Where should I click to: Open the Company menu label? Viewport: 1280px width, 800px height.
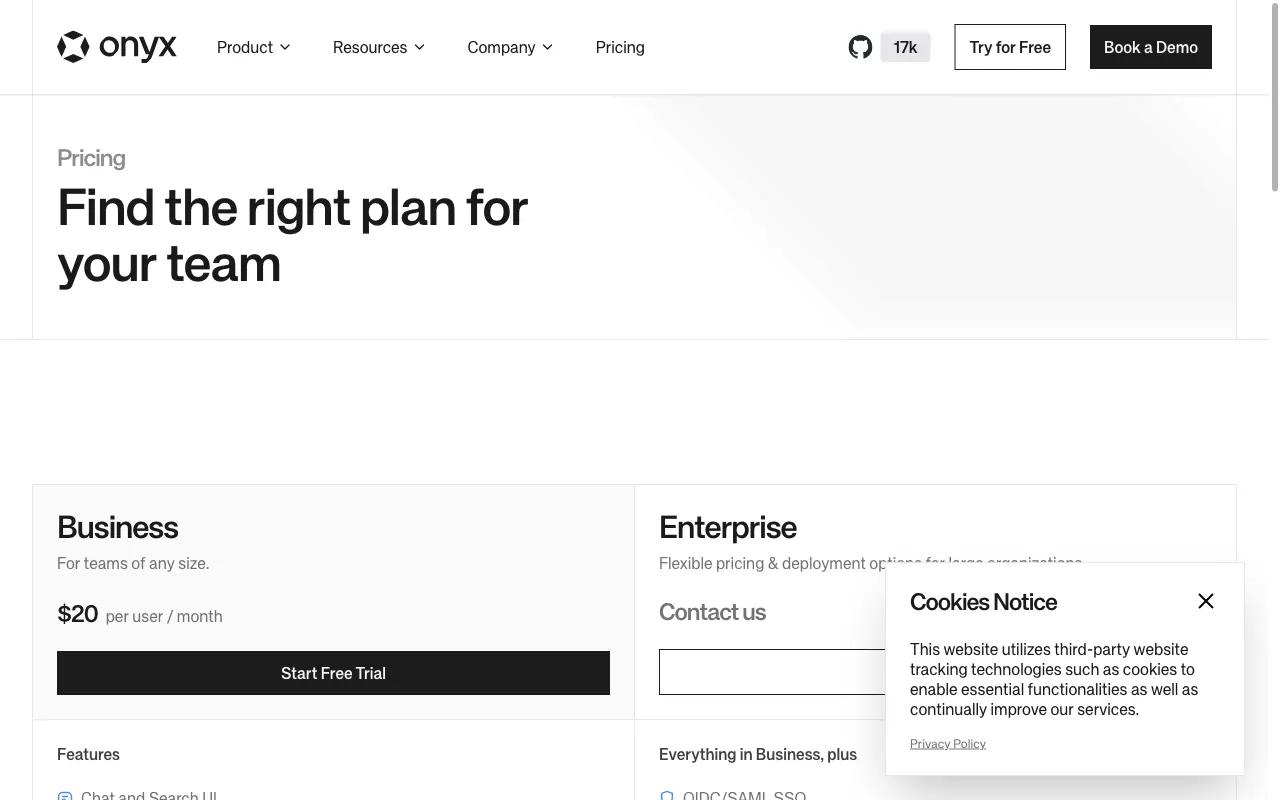click(x=501, y=47)
